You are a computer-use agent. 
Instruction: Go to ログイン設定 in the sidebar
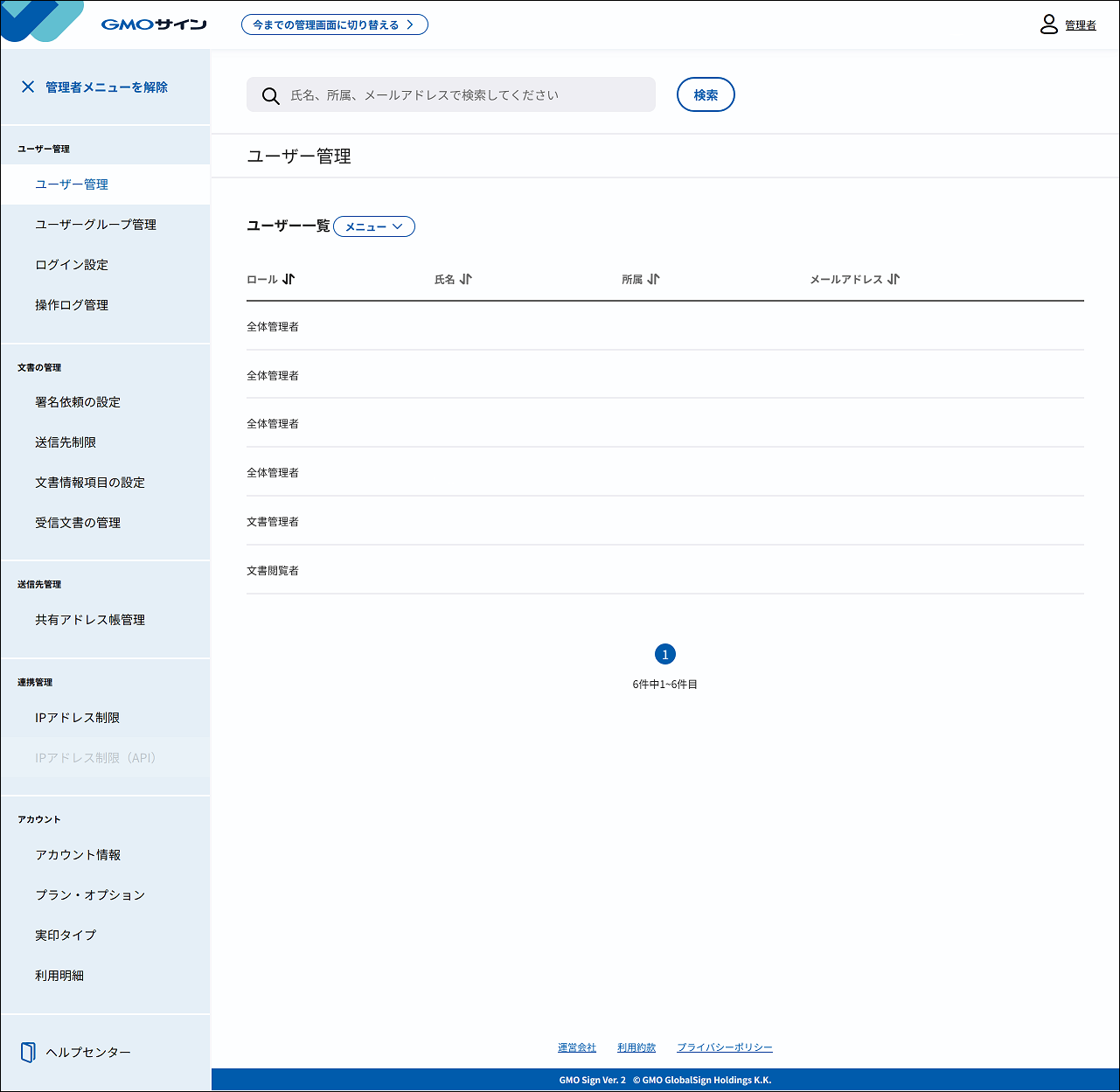[x=72, y=265]
